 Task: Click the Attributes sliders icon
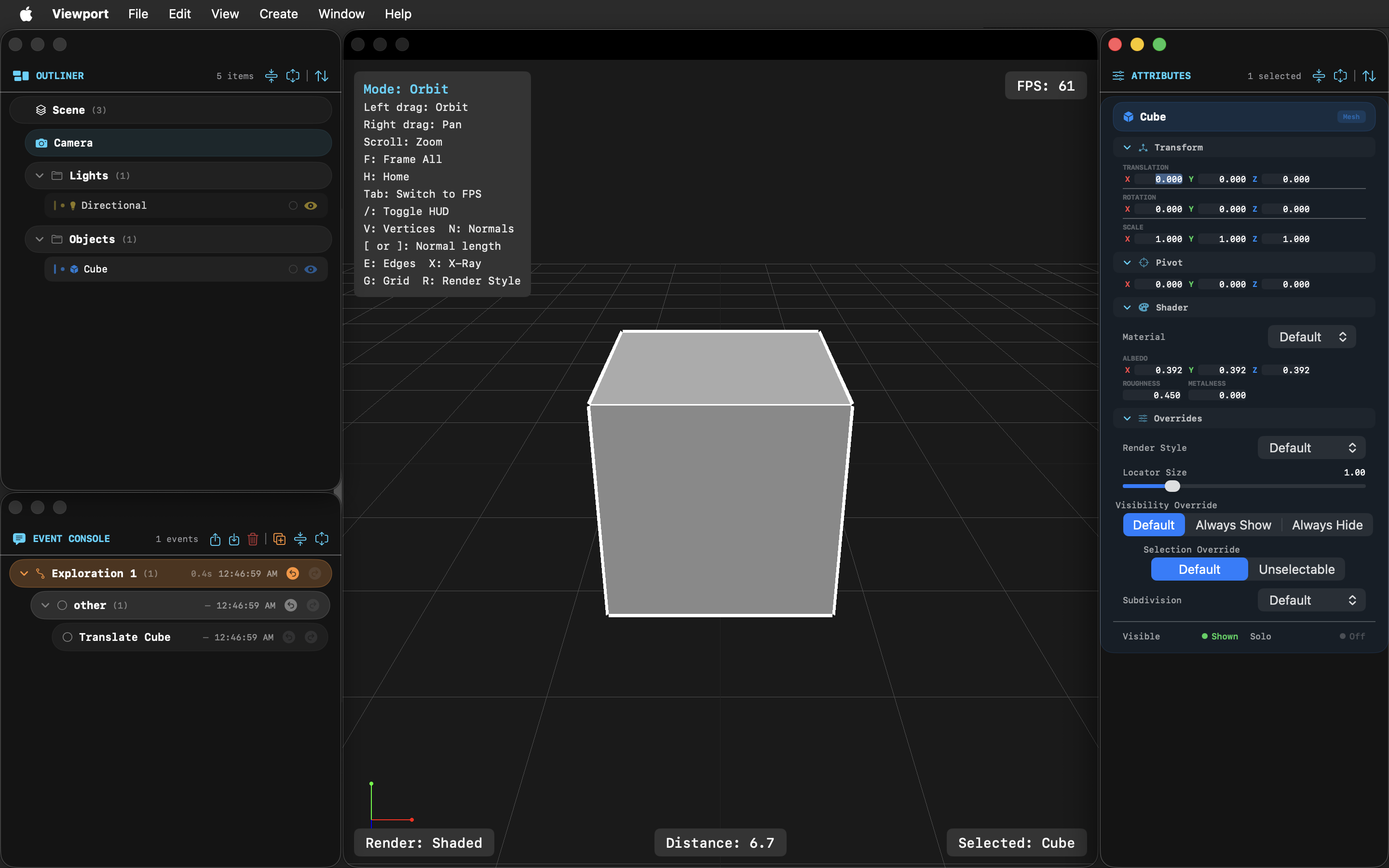pos(1118,76)
